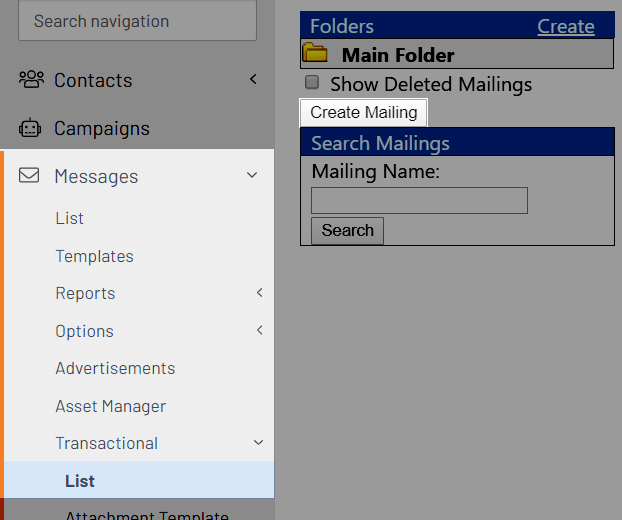This screenshot has width=622, height=520.
Task: Select highlighted Transactional List item
Action: coord(139,480)
